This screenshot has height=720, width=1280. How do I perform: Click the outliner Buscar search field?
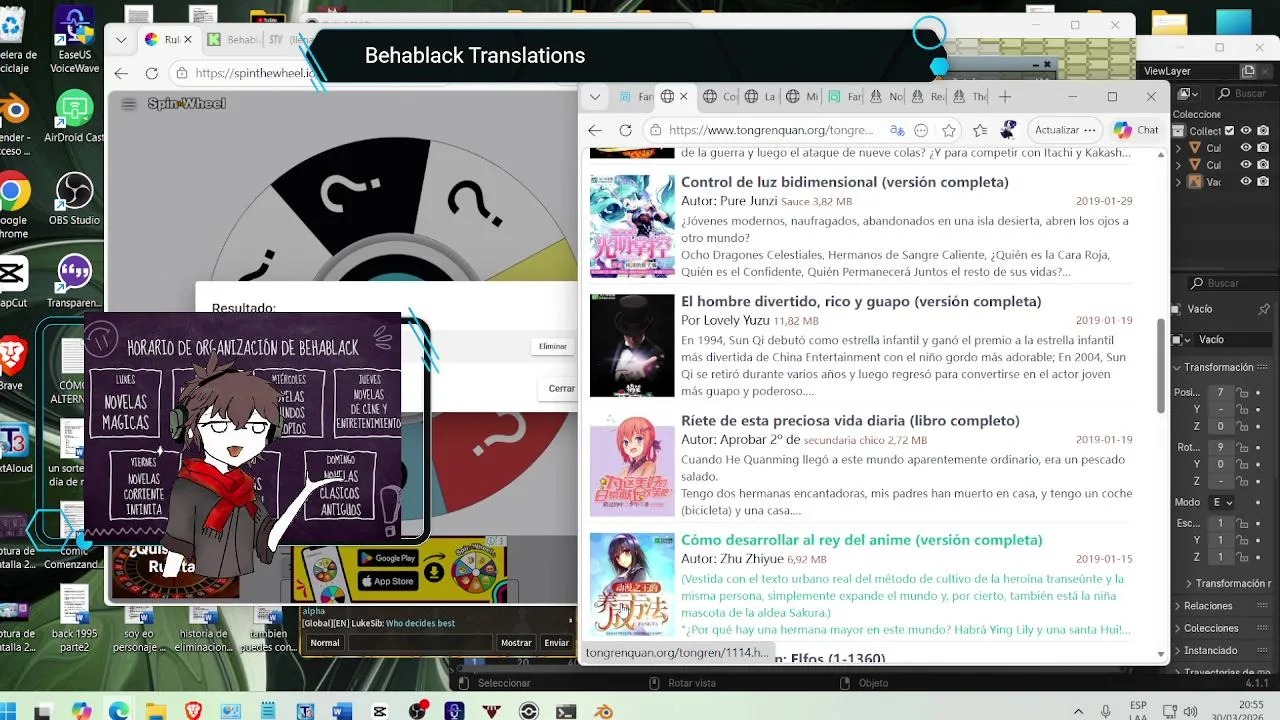(1248, 93)
